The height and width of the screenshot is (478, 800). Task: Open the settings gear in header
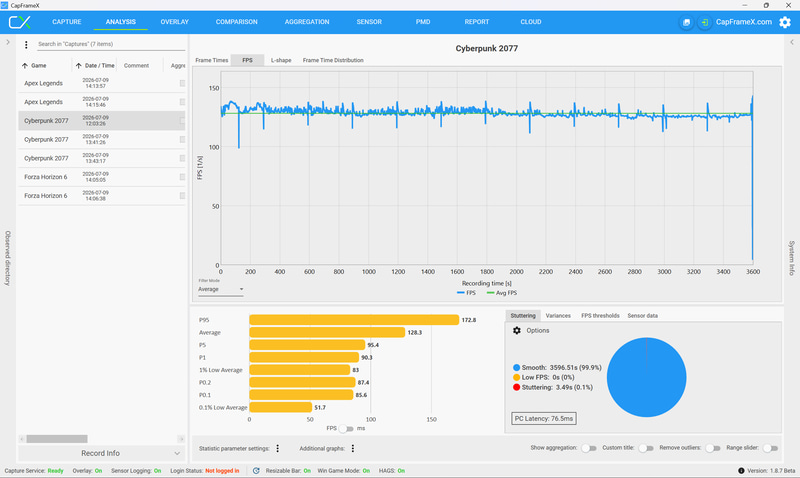tap(785, 22)
